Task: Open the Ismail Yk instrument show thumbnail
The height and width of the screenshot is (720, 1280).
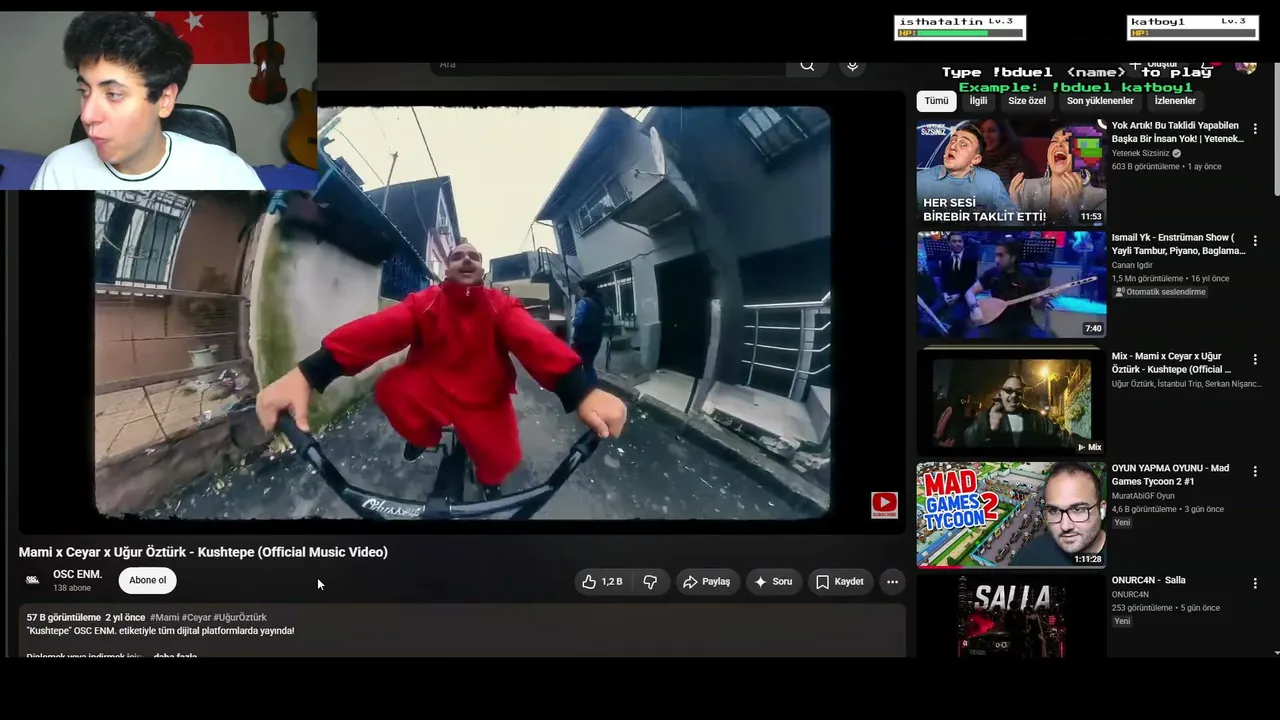Action: pyautogui.click(x=1011, y=285)
